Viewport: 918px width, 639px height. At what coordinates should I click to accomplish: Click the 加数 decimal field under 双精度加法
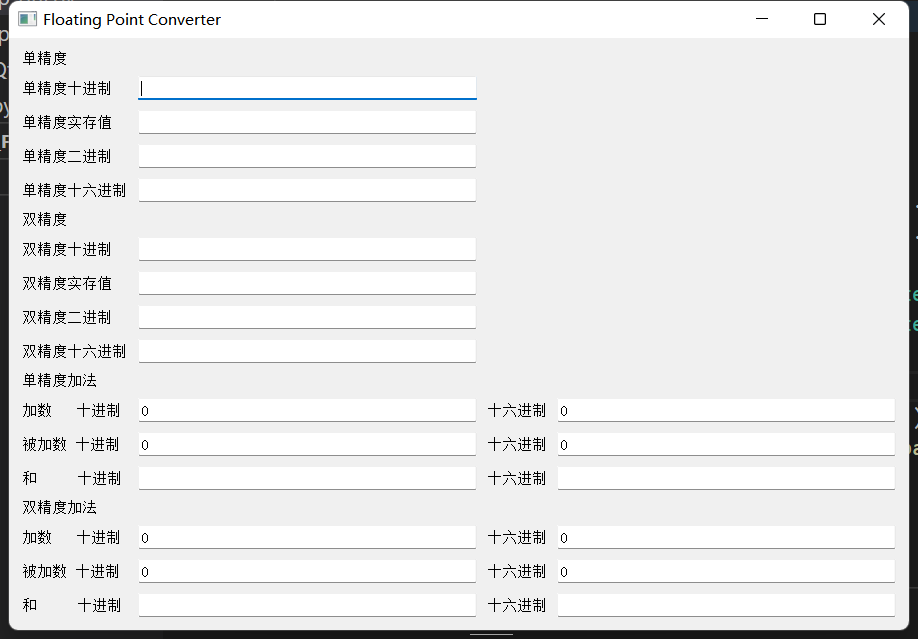tap(306, 537)
